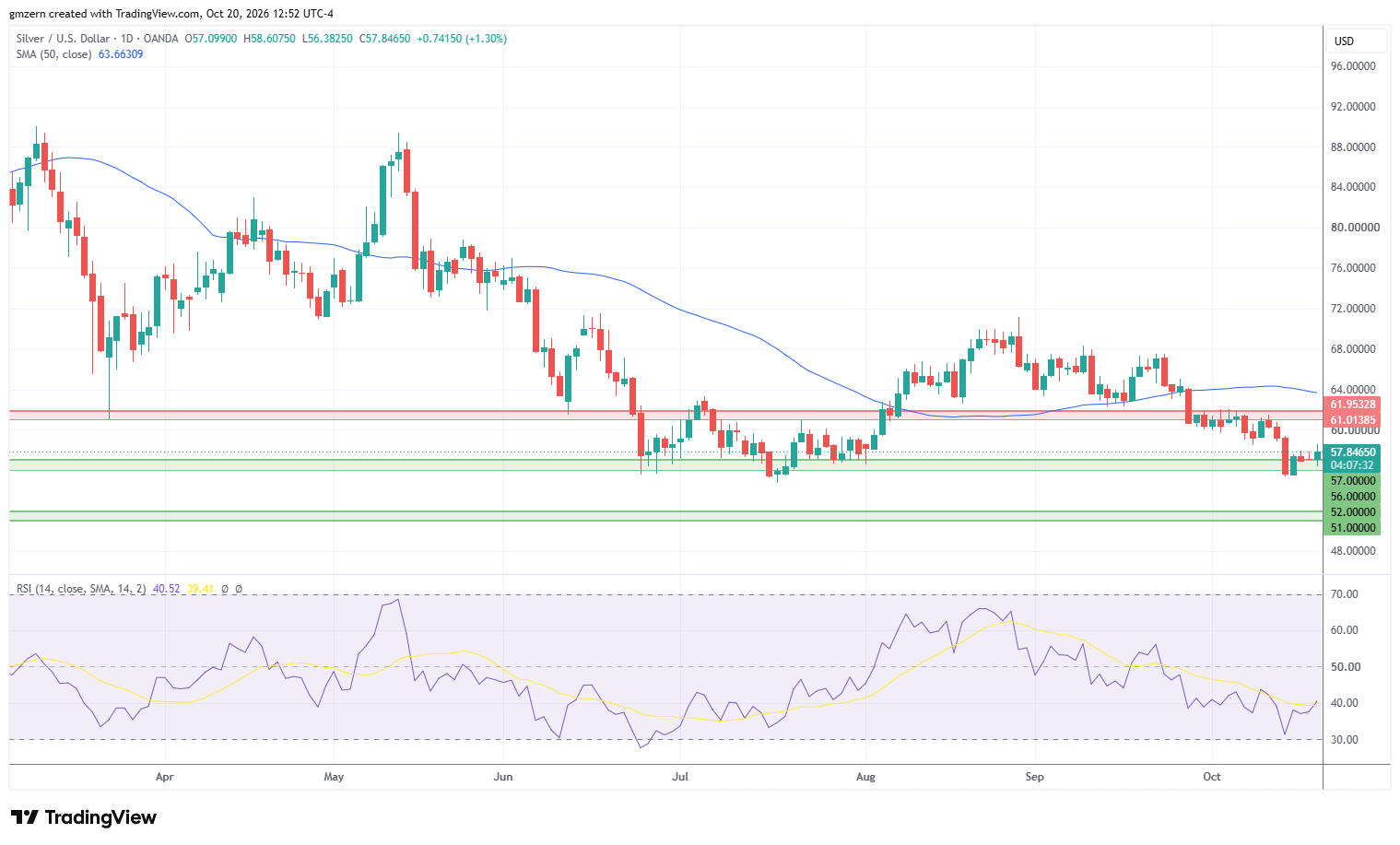Image resolution: width=1400 pixels, height=845 pixels.
Task: Click the Apr label on the time axis
Action: tap(165, 777)
